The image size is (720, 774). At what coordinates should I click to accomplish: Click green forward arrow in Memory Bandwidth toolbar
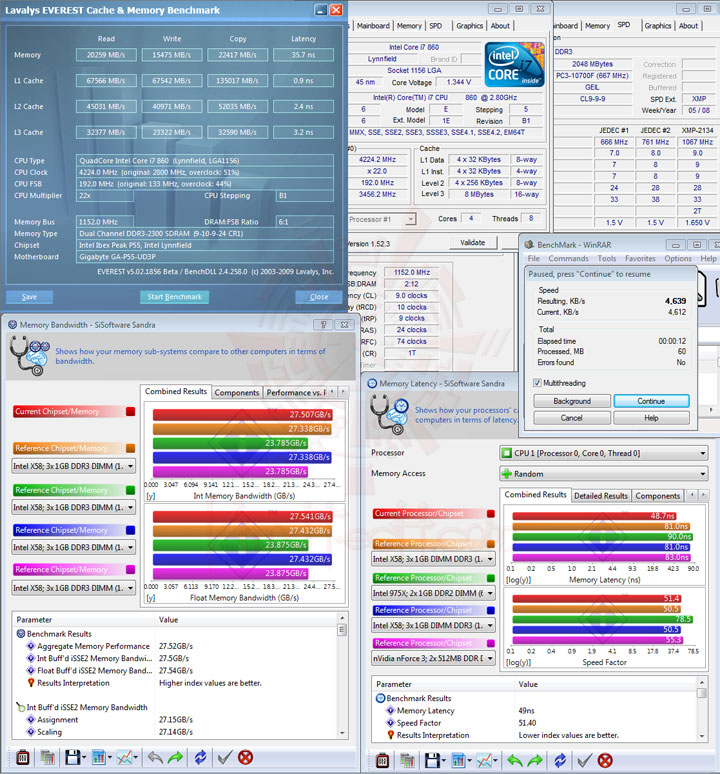pos(176,757)
